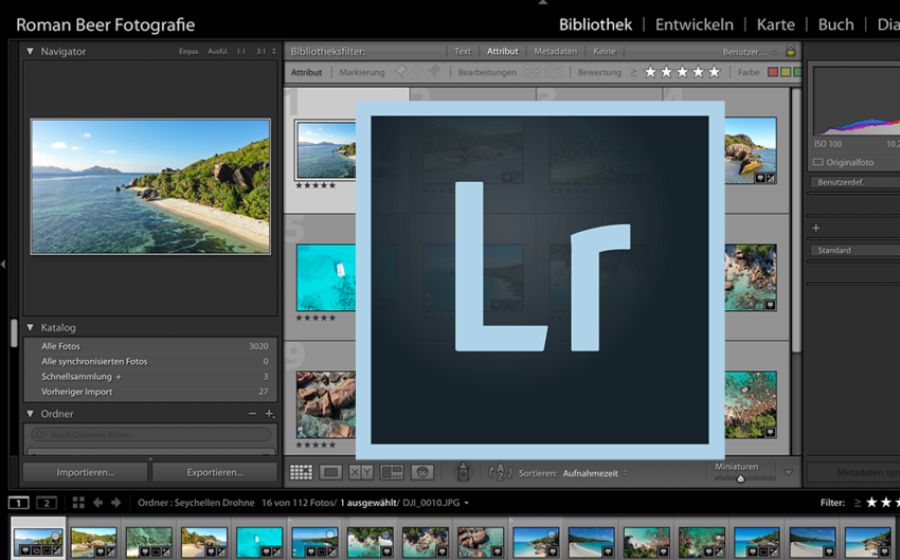Open Survey view in toolbar
Viewport: 900px width, 560px height.
(x=391, y=472)
